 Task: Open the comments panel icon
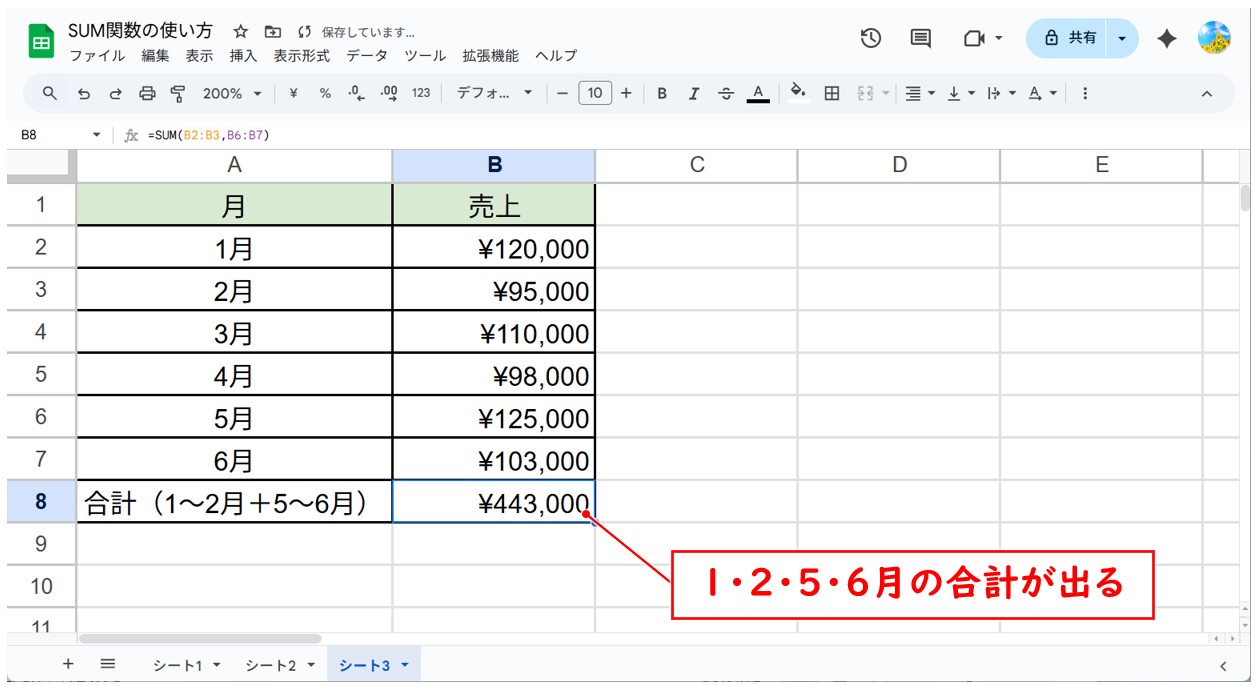tap(920, 38)
